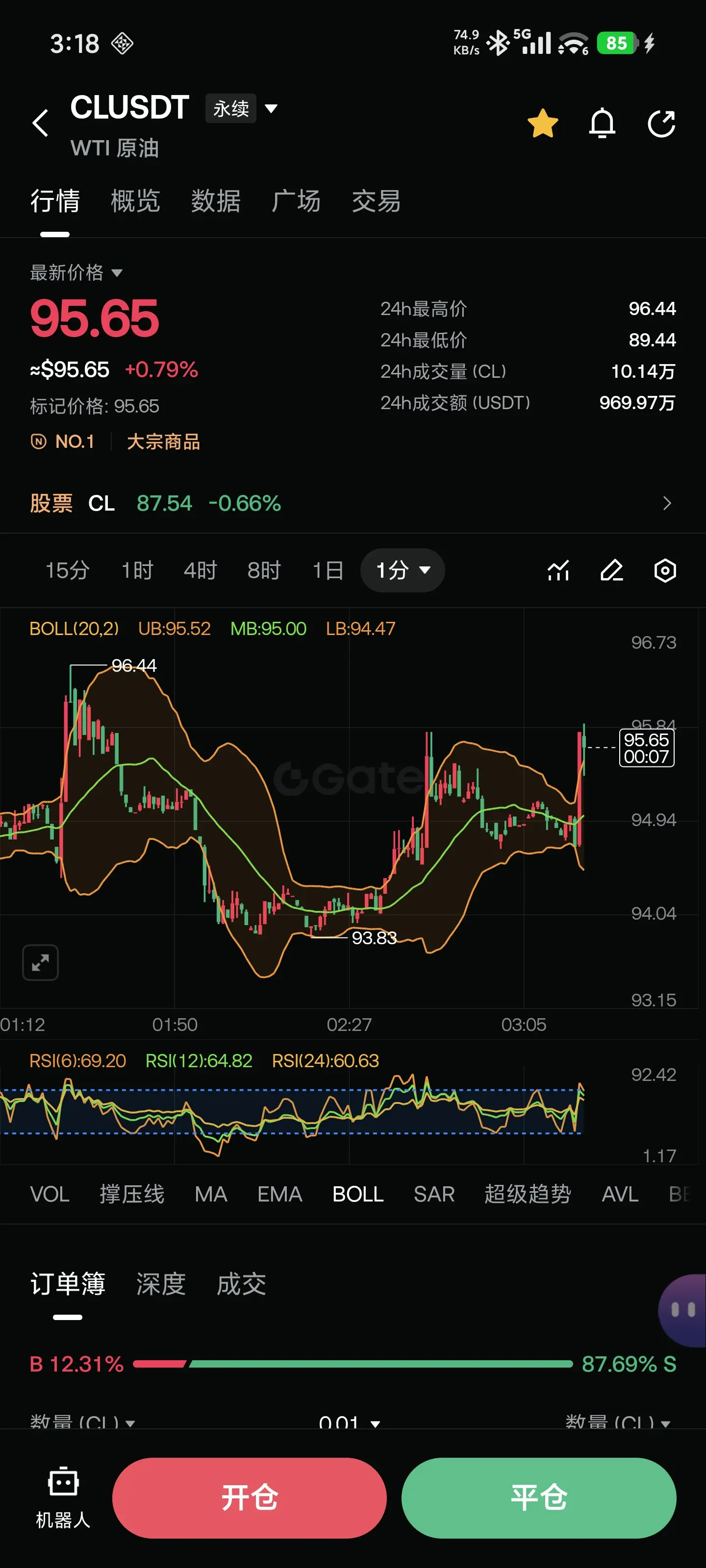Expand the 永续 contract type dropdown
Screen dimensions: 706x1568
pos(242,108)
